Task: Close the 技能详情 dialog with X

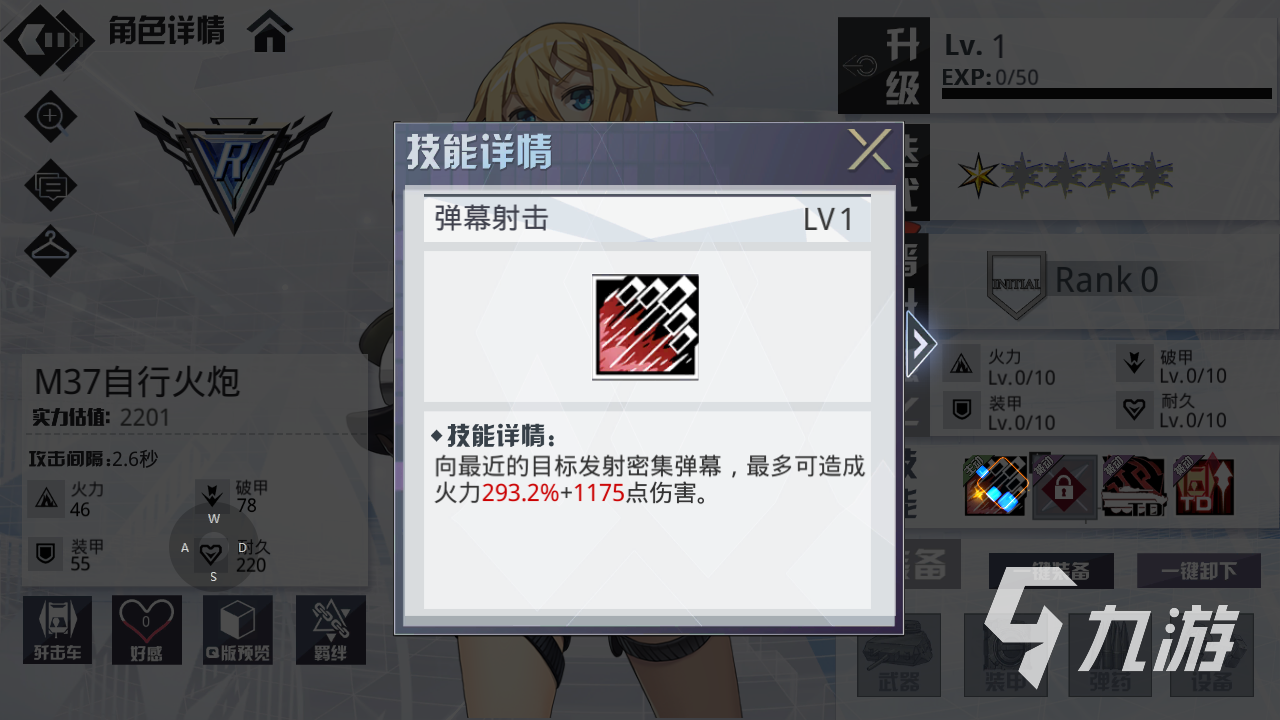Action: pos(869,150)
